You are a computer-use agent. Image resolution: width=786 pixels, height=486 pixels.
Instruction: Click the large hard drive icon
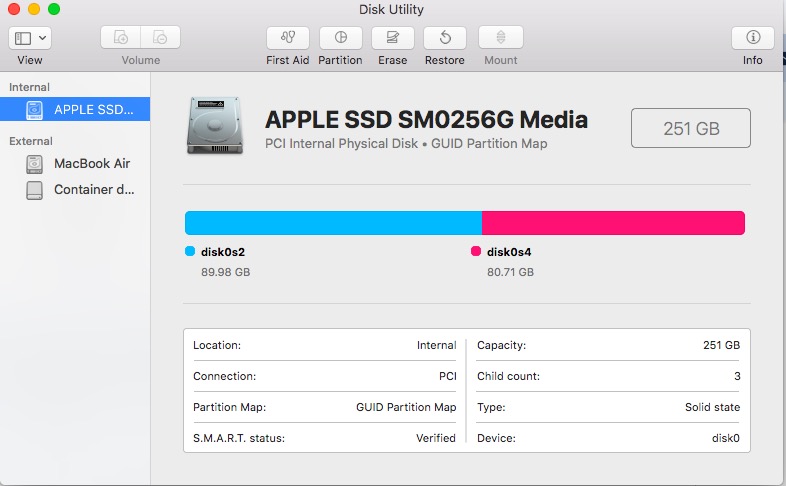point(215,126)
